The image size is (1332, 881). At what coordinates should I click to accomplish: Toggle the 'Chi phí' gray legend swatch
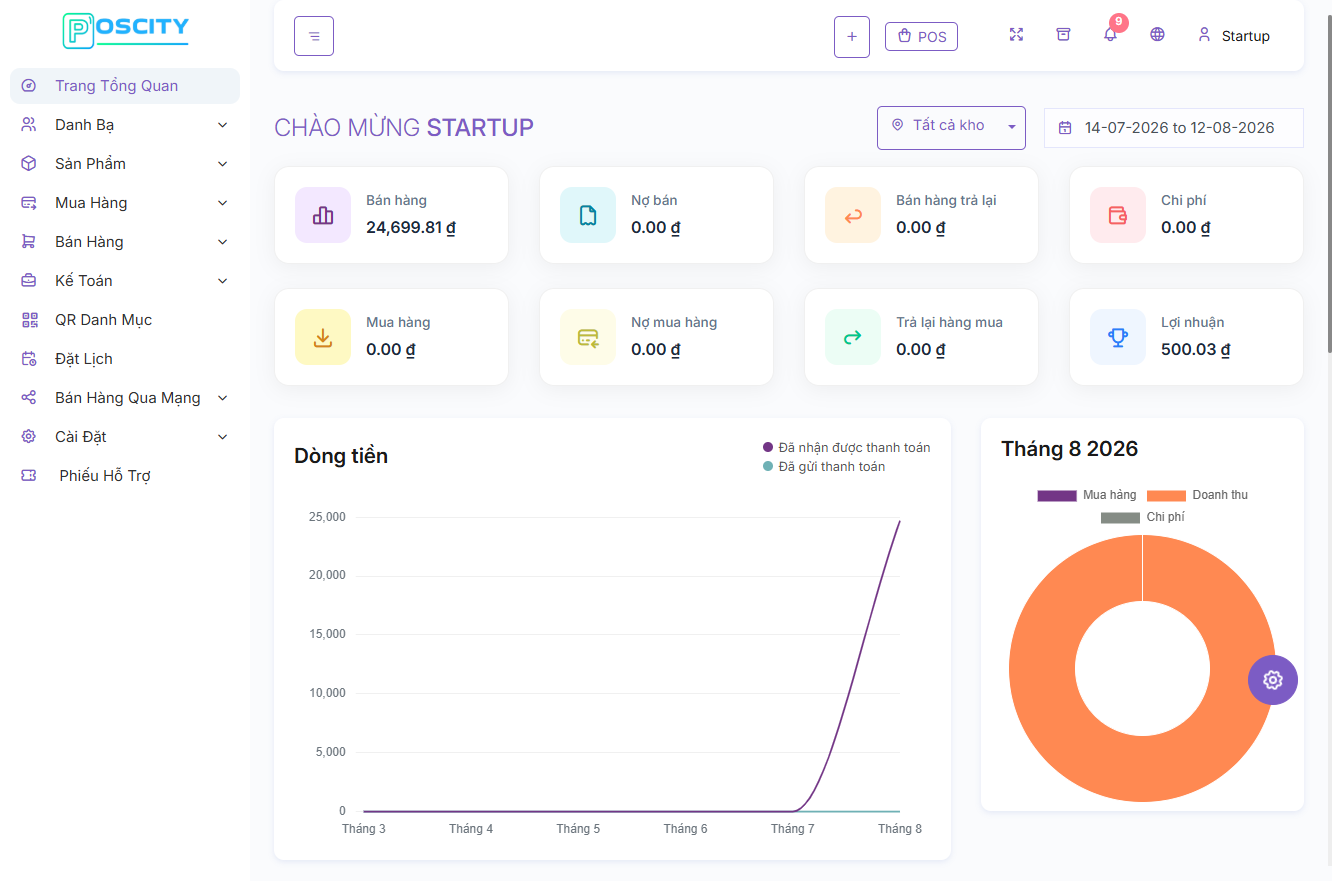point(1120,517)
